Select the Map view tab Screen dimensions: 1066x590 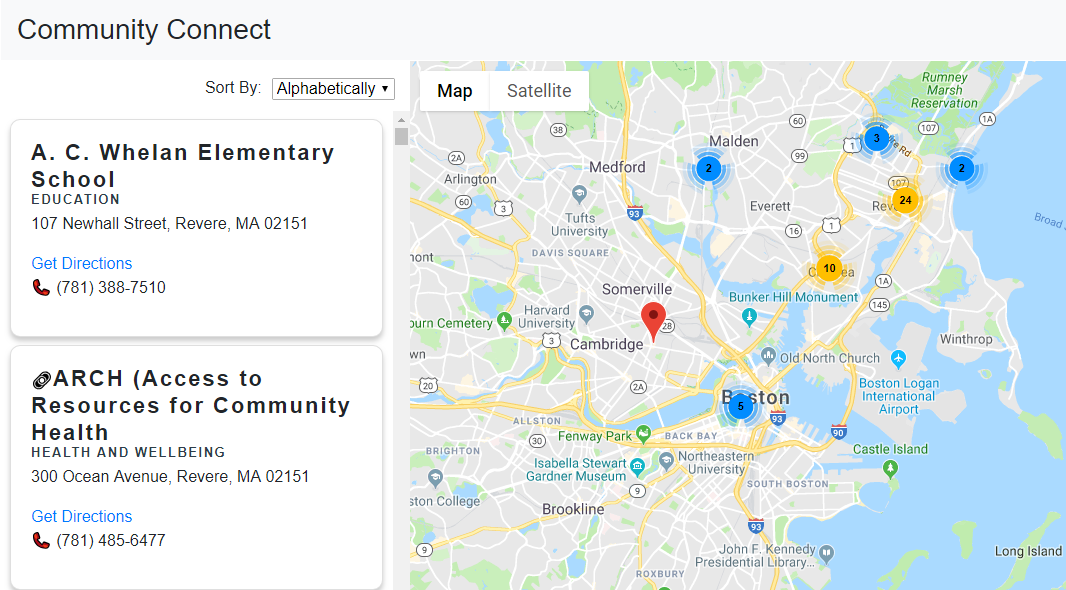454,91
